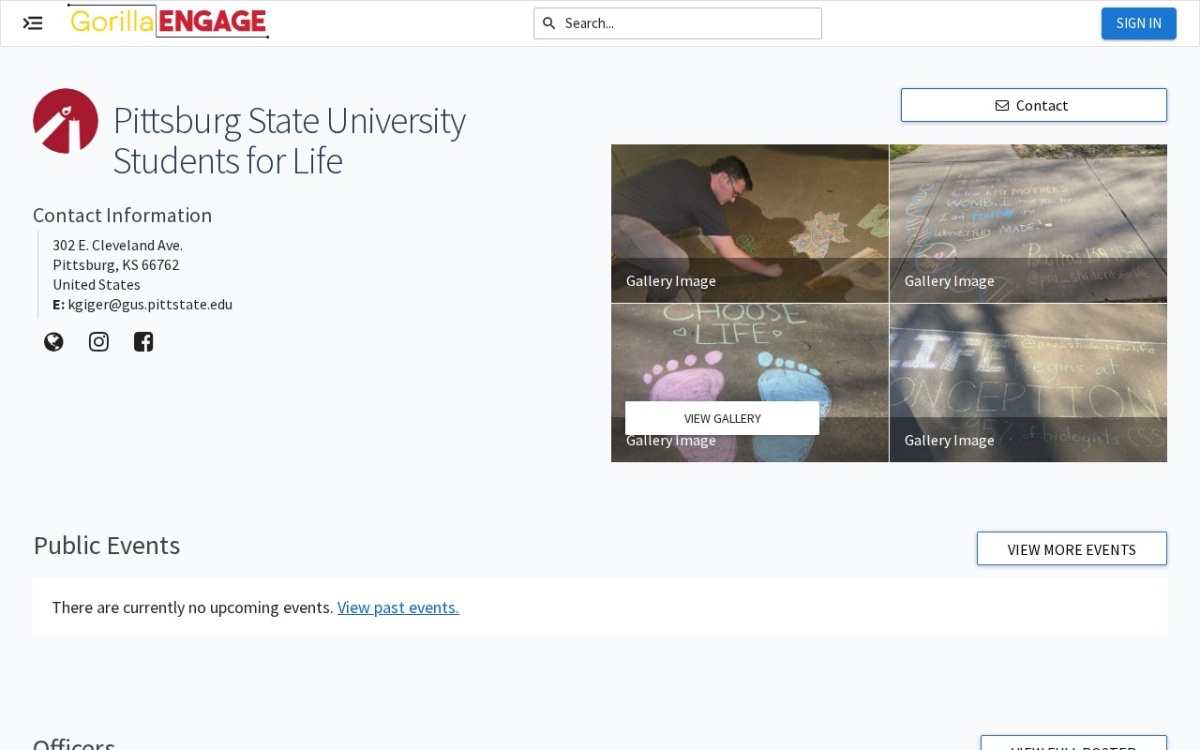Follow the View past events link
The height and width of the screenshot is (750, 1200).
[x=398, y=607]
